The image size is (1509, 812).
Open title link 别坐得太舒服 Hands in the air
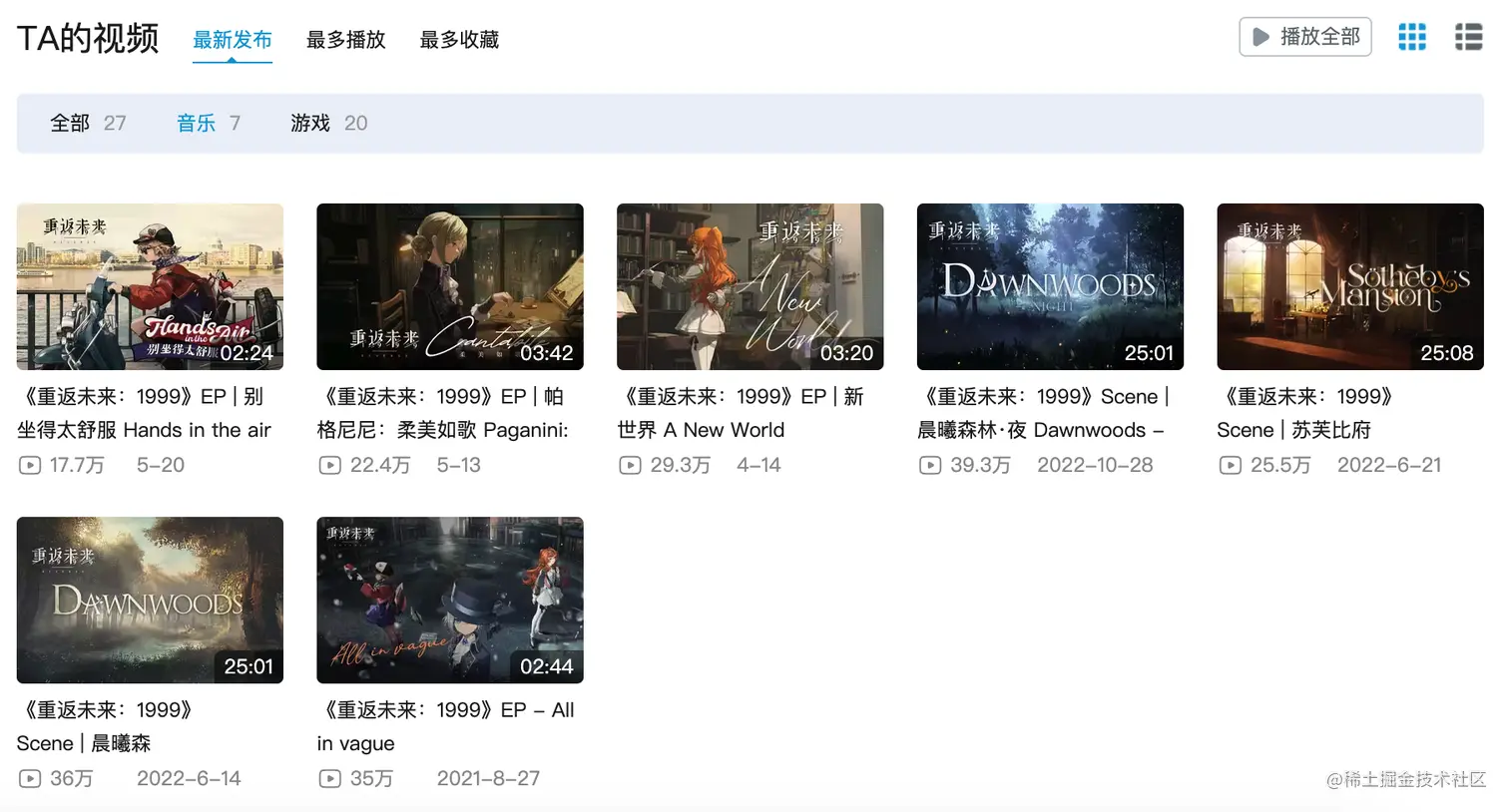click(x=145, y=413)
